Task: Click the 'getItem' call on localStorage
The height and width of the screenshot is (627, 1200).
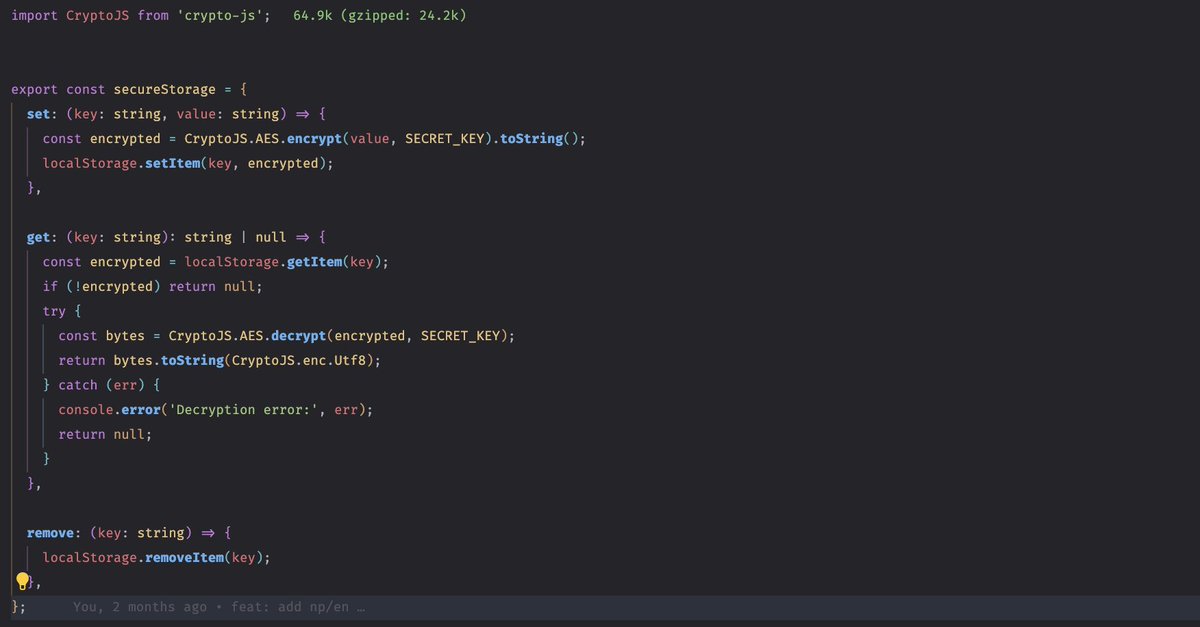Action: pos(314,262)
